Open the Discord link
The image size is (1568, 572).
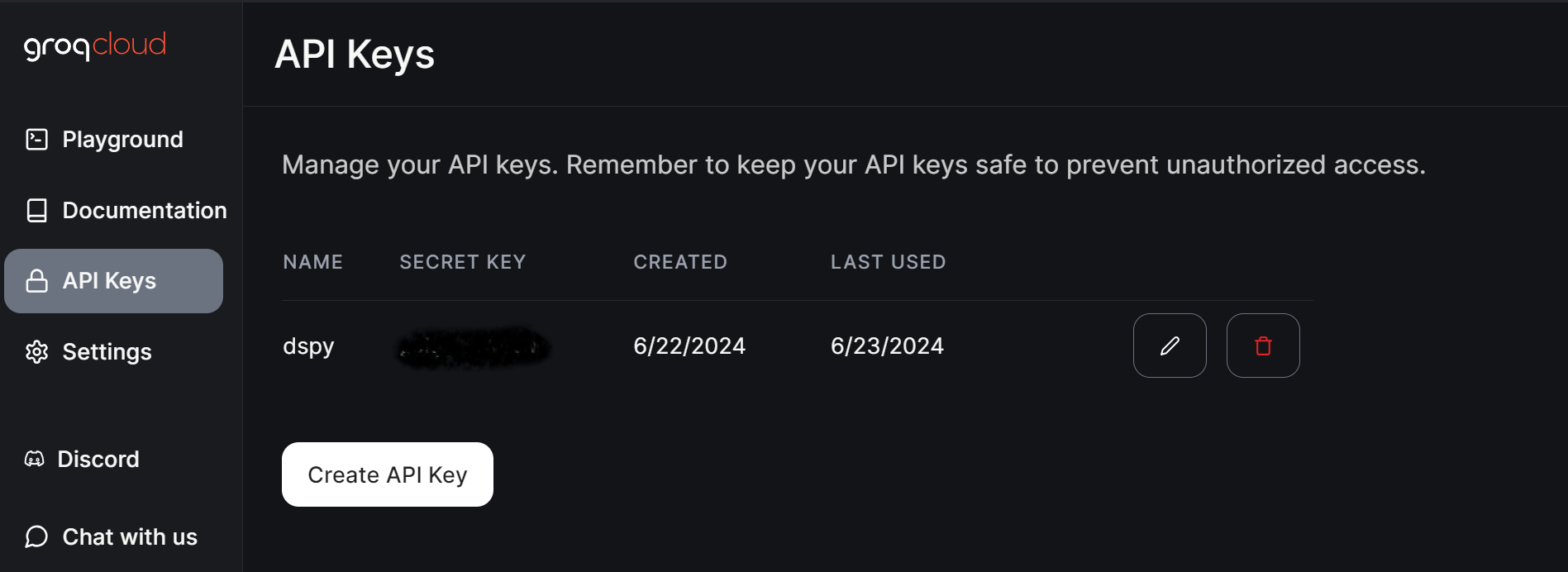point(98,459)
